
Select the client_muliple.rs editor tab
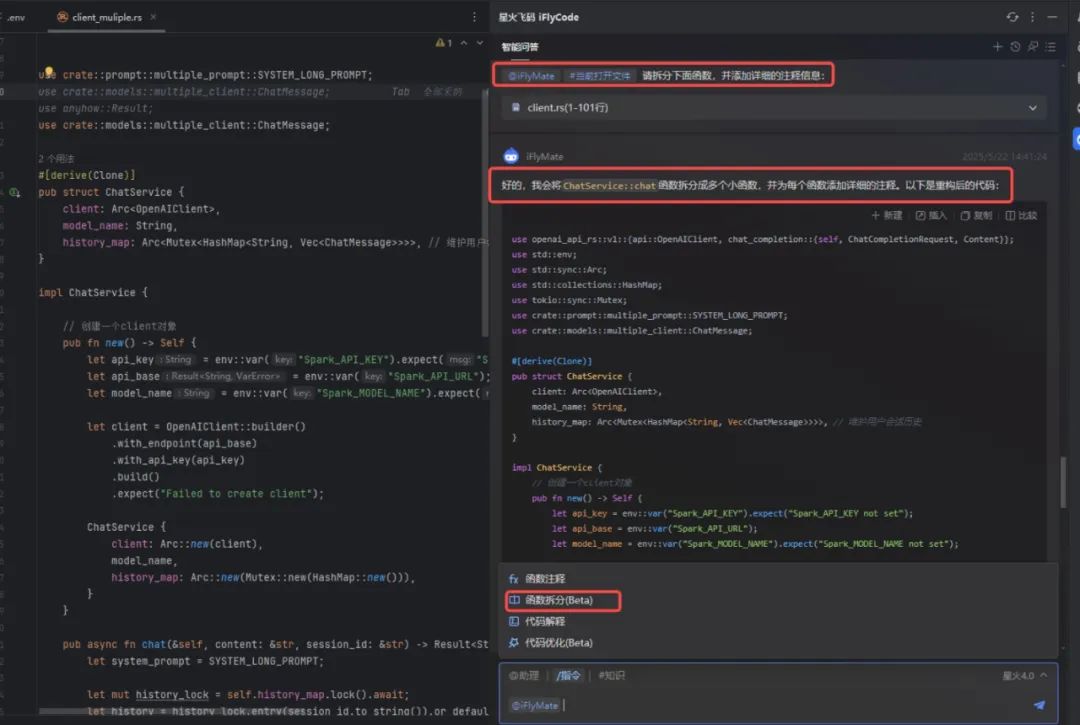107,17
